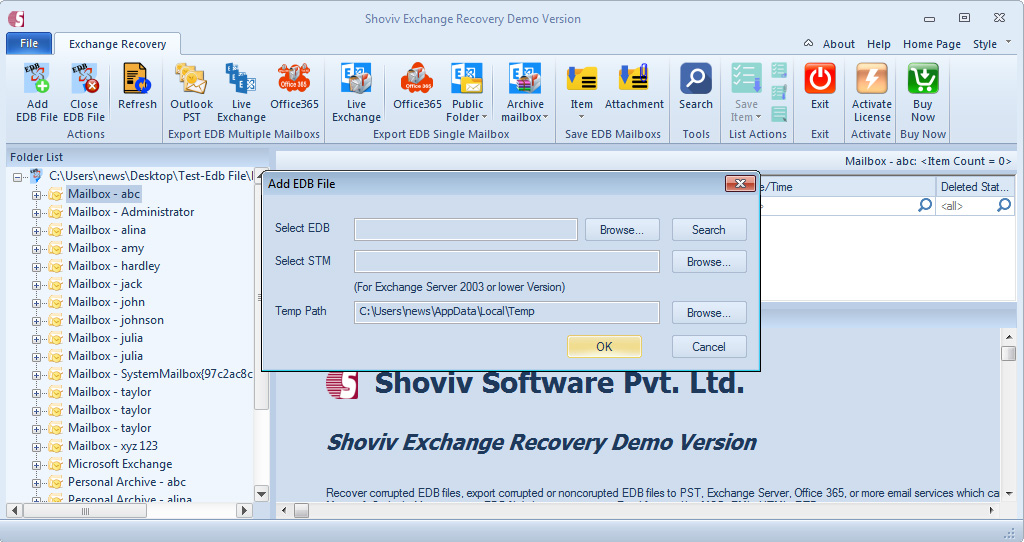Expand the Mailbox - jack tree node
This screenshot has width=1024, height=542.
pos(37,285)
